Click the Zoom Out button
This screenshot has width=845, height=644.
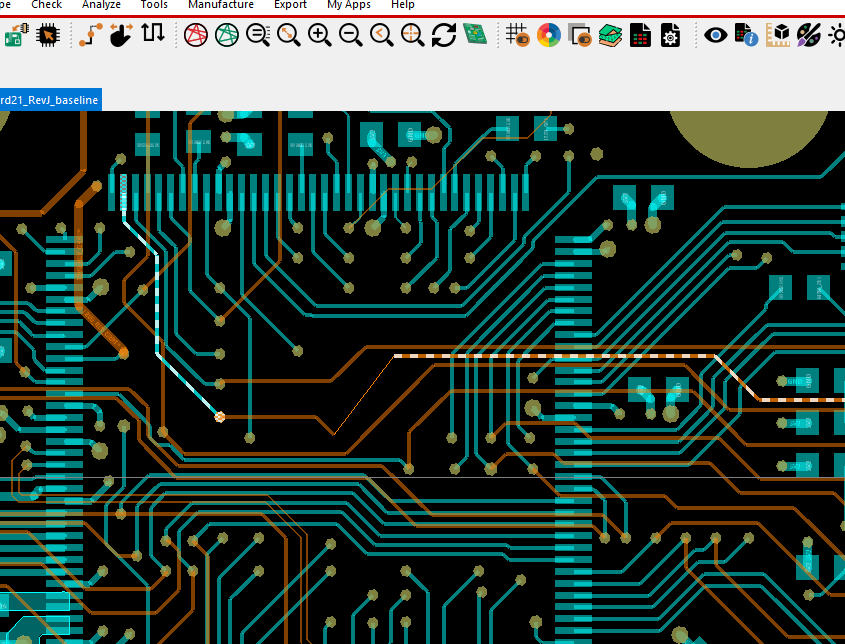click(351, 34)
